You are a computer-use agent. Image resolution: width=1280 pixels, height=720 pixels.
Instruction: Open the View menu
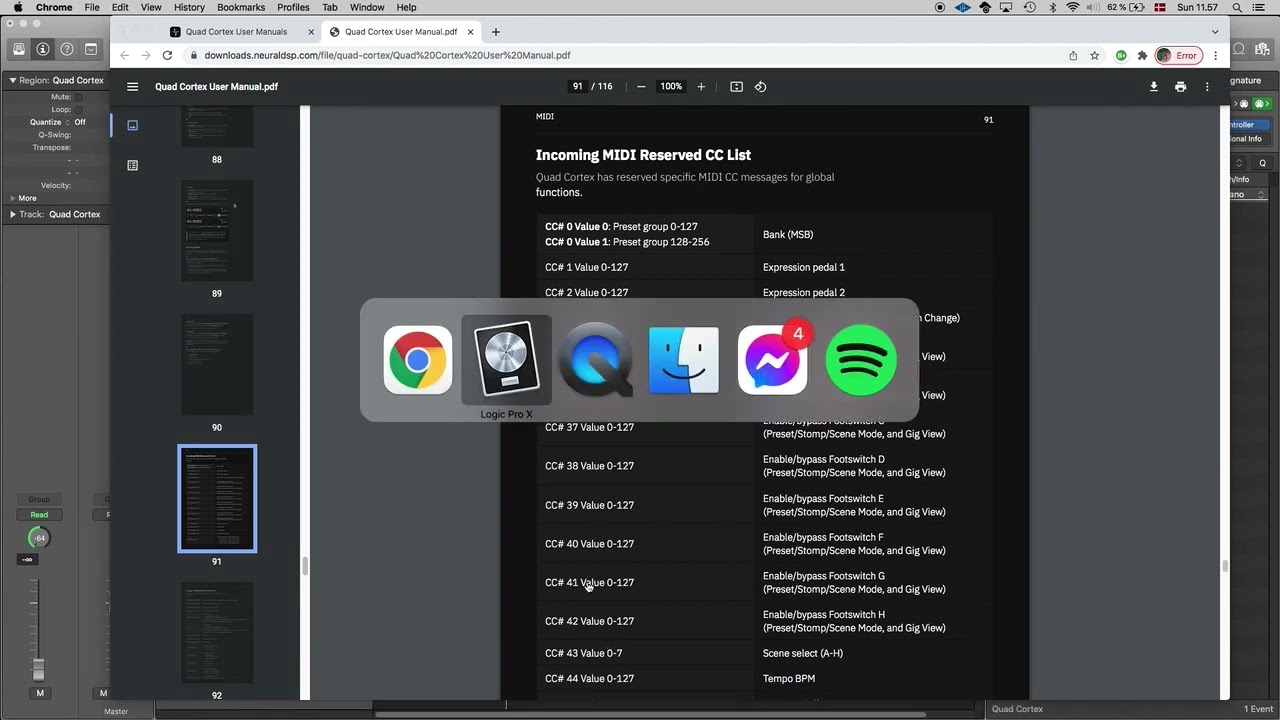click(151, 7)
